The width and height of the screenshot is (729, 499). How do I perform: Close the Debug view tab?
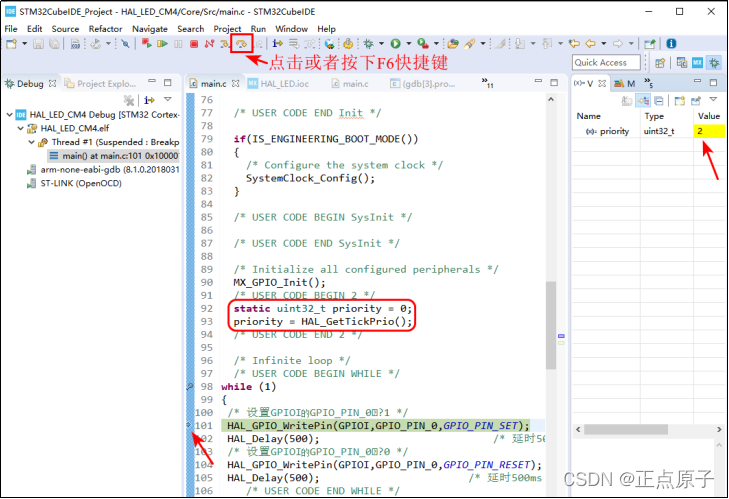click(x=53, y=83)
